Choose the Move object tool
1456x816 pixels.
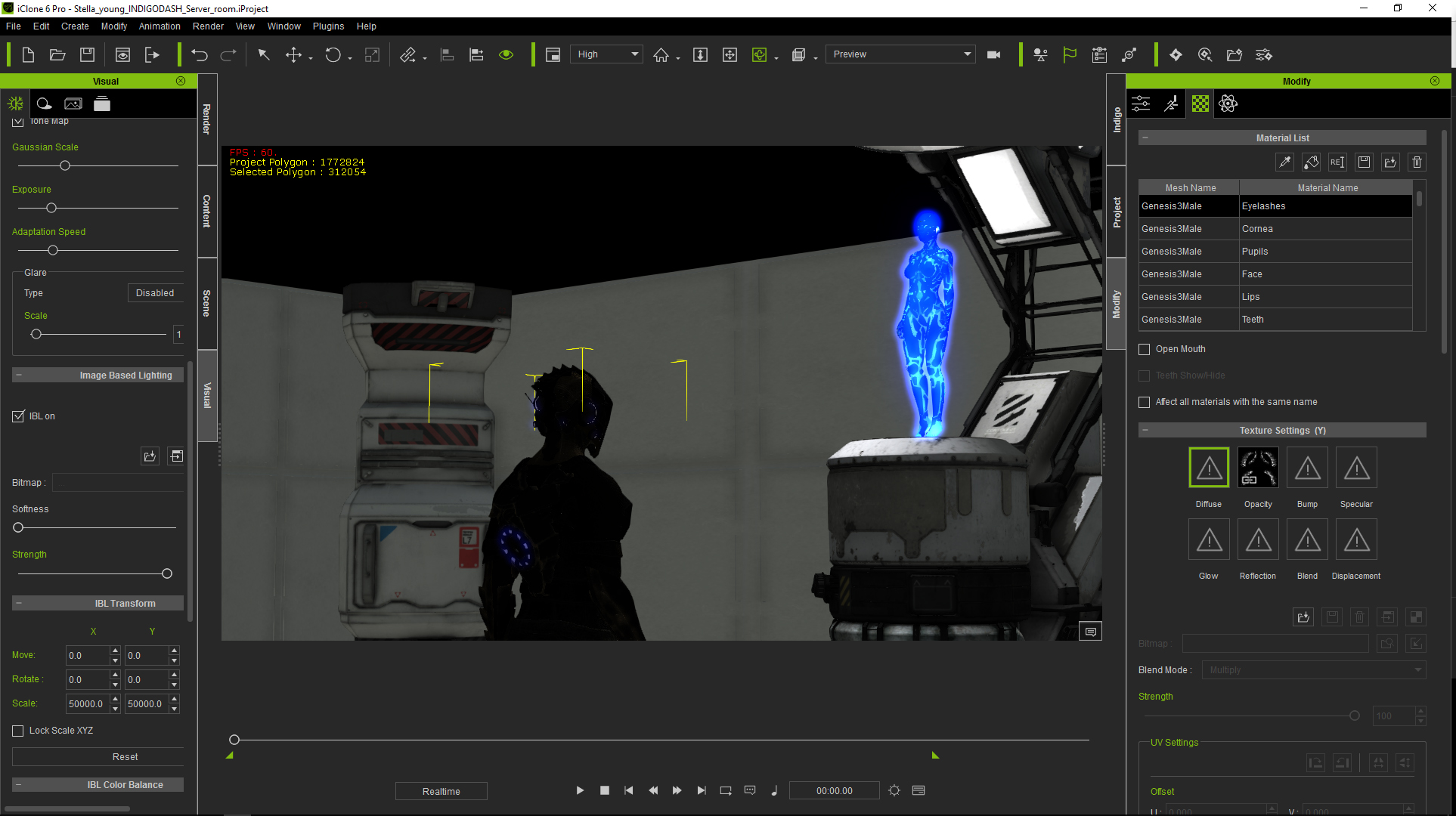point(293,54)
